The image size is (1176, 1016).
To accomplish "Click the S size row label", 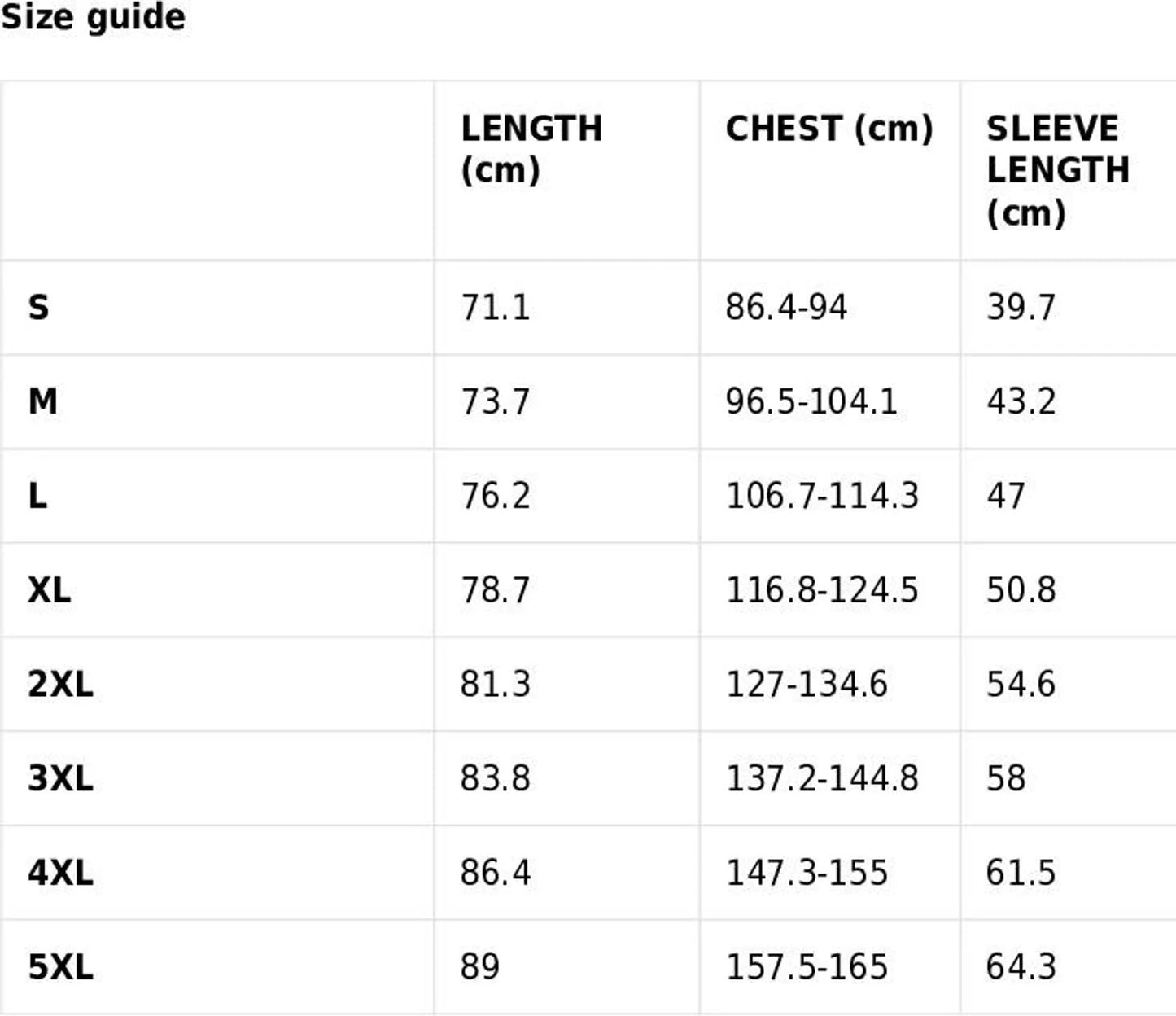I will [x=38, y=308].
